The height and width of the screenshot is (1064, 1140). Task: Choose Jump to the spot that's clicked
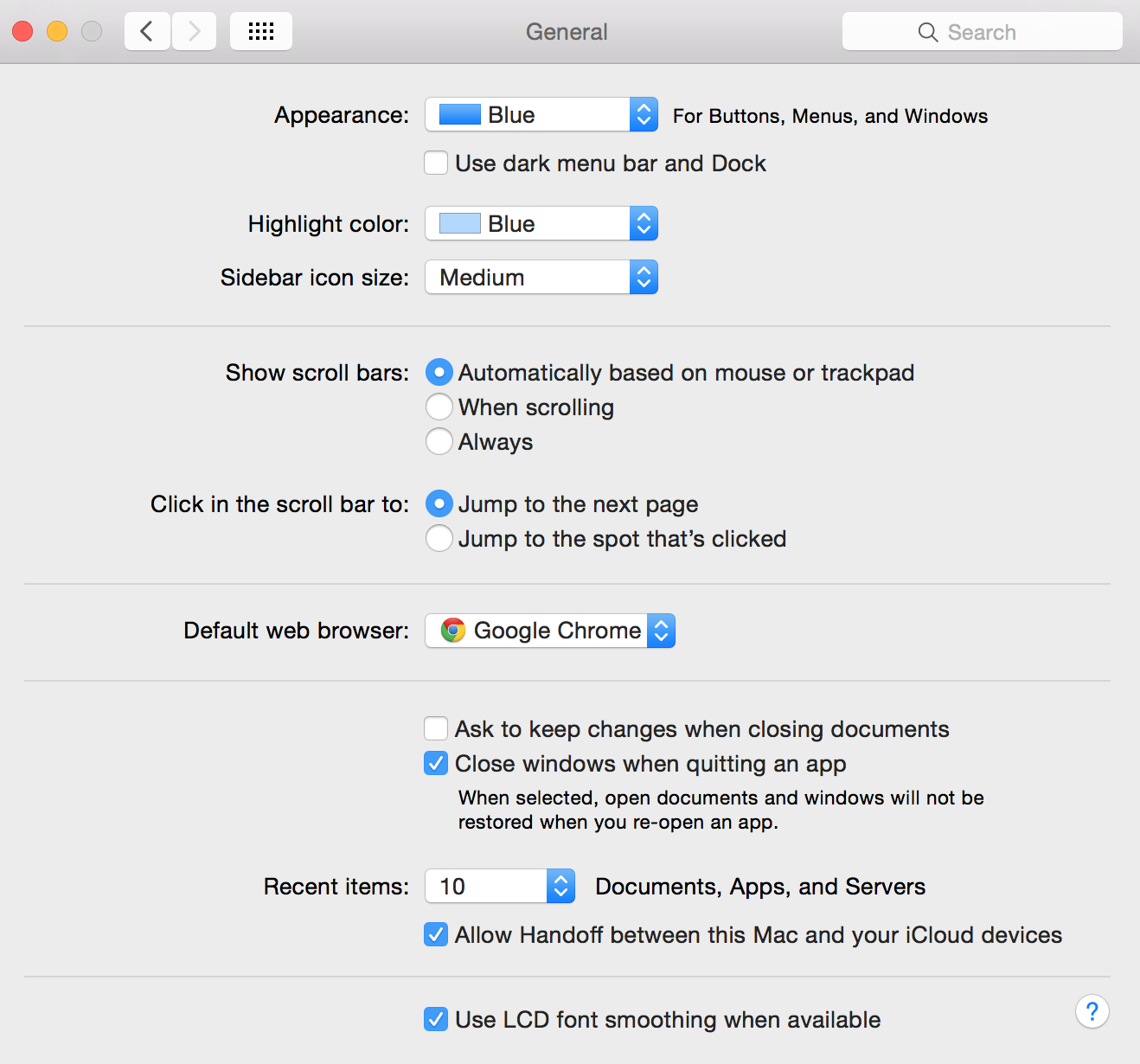point(439,539)
